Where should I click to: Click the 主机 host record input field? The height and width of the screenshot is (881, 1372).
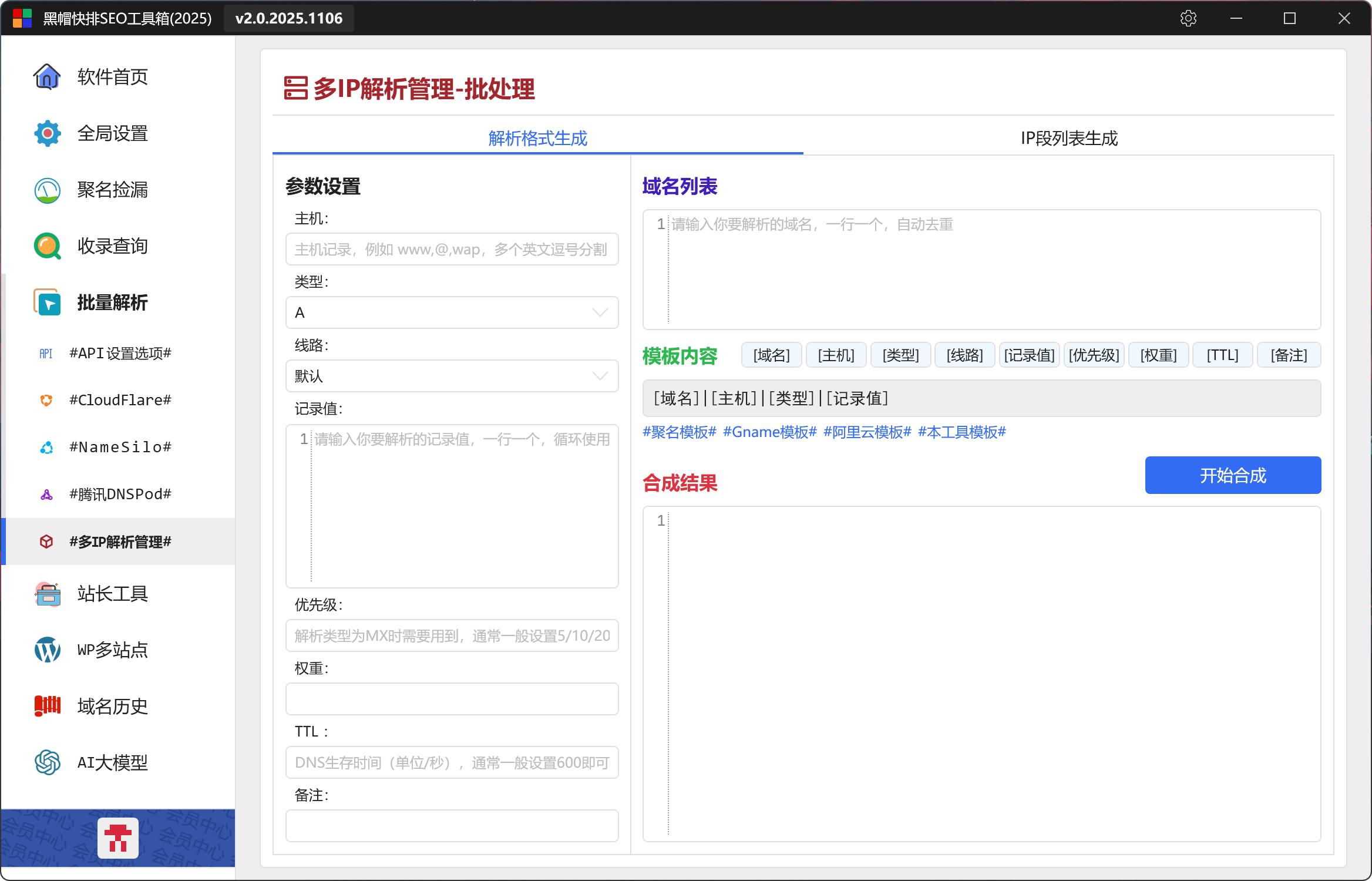tap(451, 250)
